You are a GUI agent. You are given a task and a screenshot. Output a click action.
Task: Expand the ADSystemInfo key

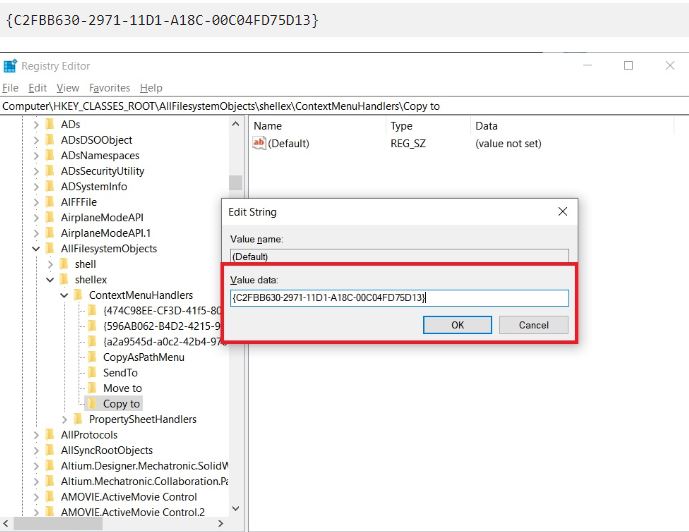click(36, 187)
